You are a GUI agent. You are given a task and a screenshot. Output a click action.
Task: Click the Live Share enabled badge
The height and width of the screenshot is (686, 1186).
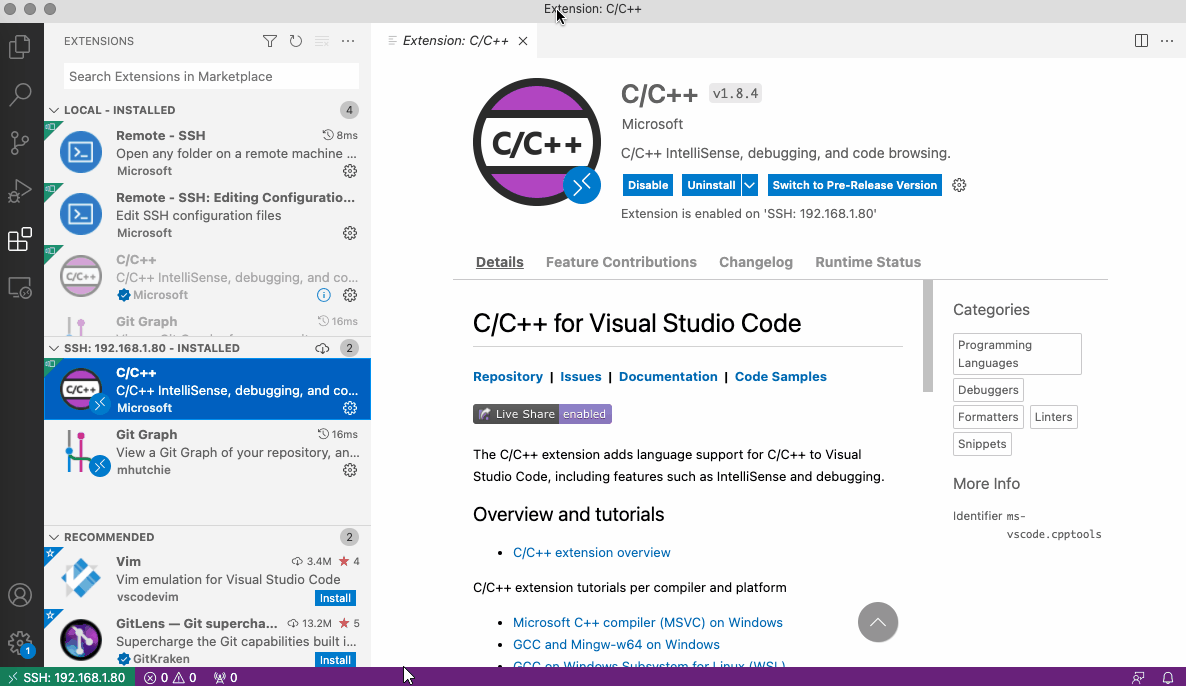point(542,414)
